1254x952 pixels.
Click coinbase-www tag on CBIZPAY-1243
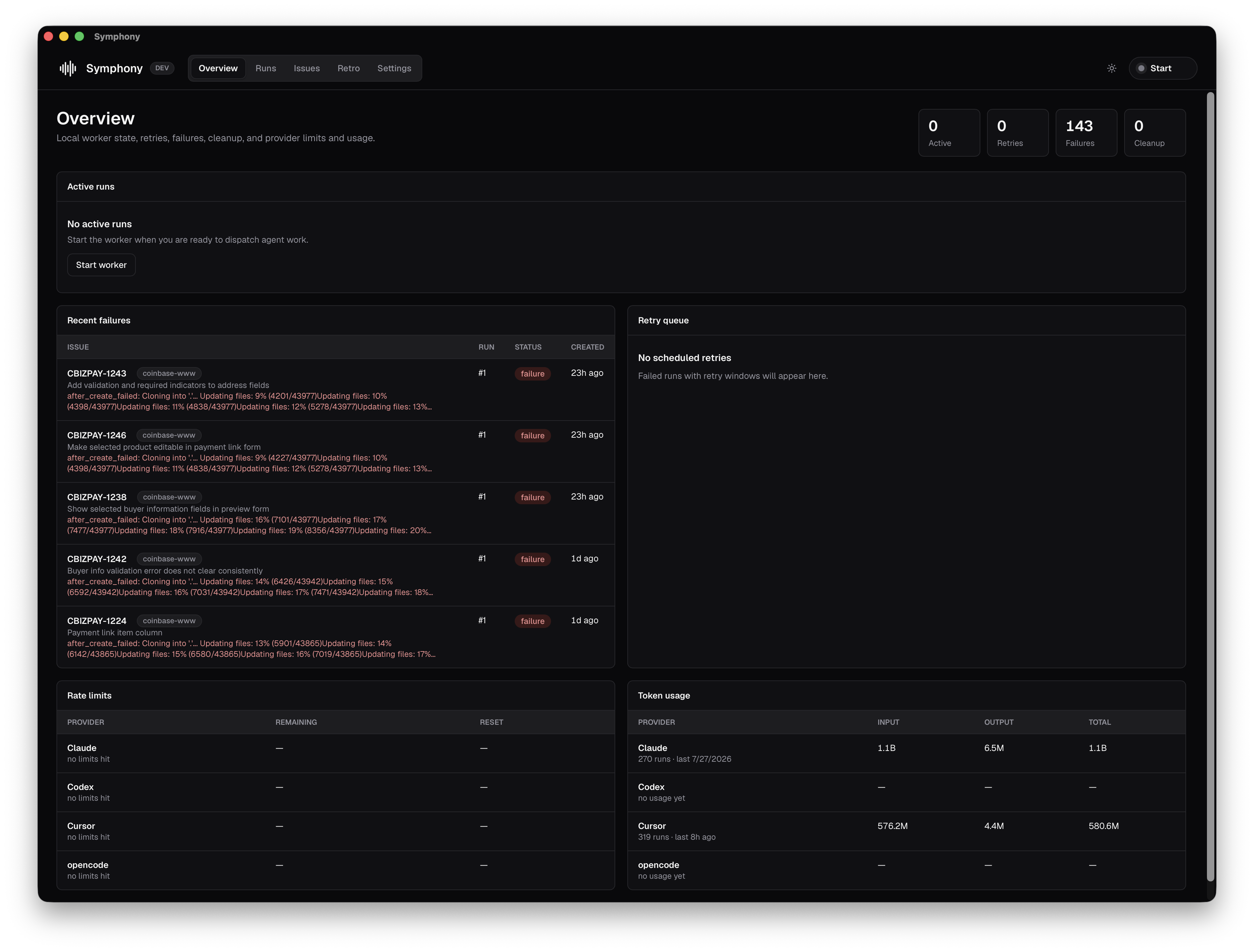[x=169, y=373]
